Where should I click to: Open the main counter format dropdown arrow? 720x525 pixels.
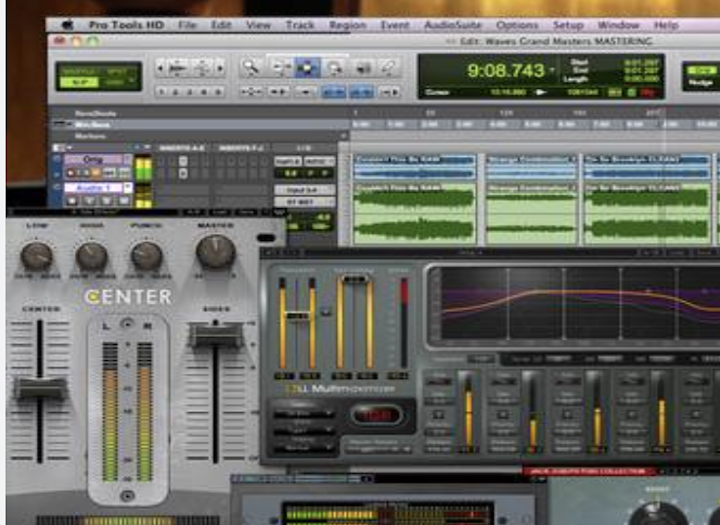[x=552, y=70]
